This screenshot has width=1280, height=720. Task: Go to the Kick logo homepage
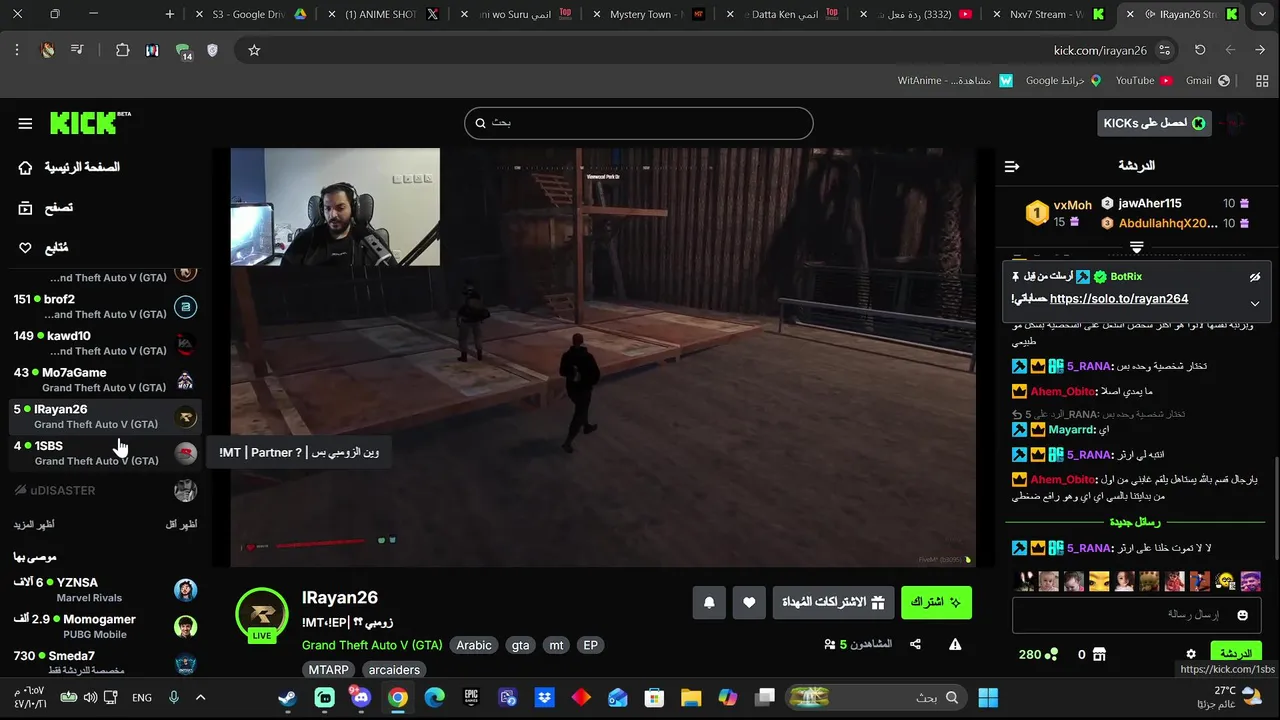[x=90, y=122]
